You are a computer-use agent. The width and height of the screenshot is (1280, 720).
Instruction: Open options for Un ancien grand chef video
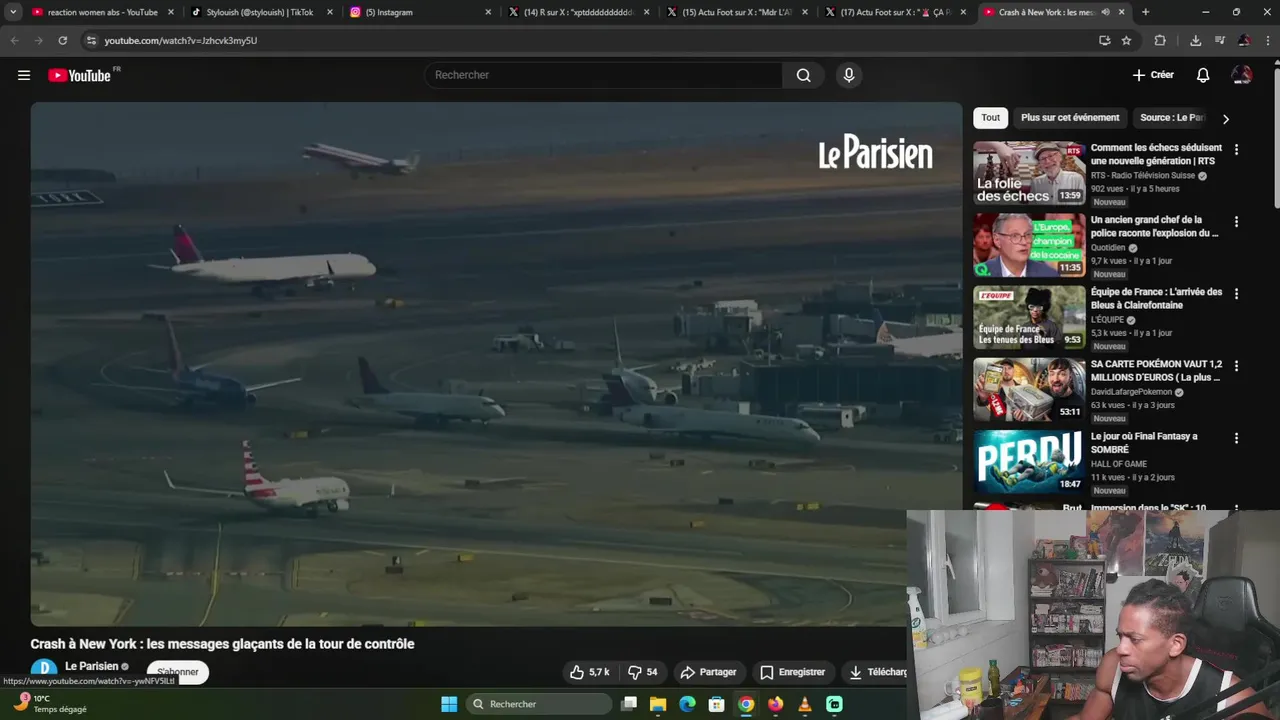pos(1236,222)
